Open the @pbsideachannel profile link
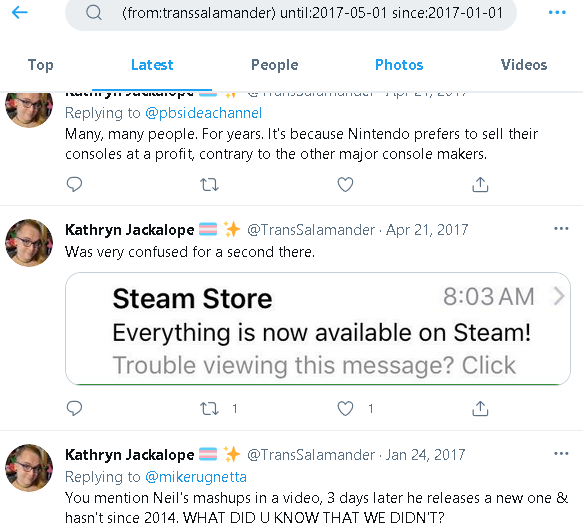This screenshot has height=527, width=583. tap(203, 113)
